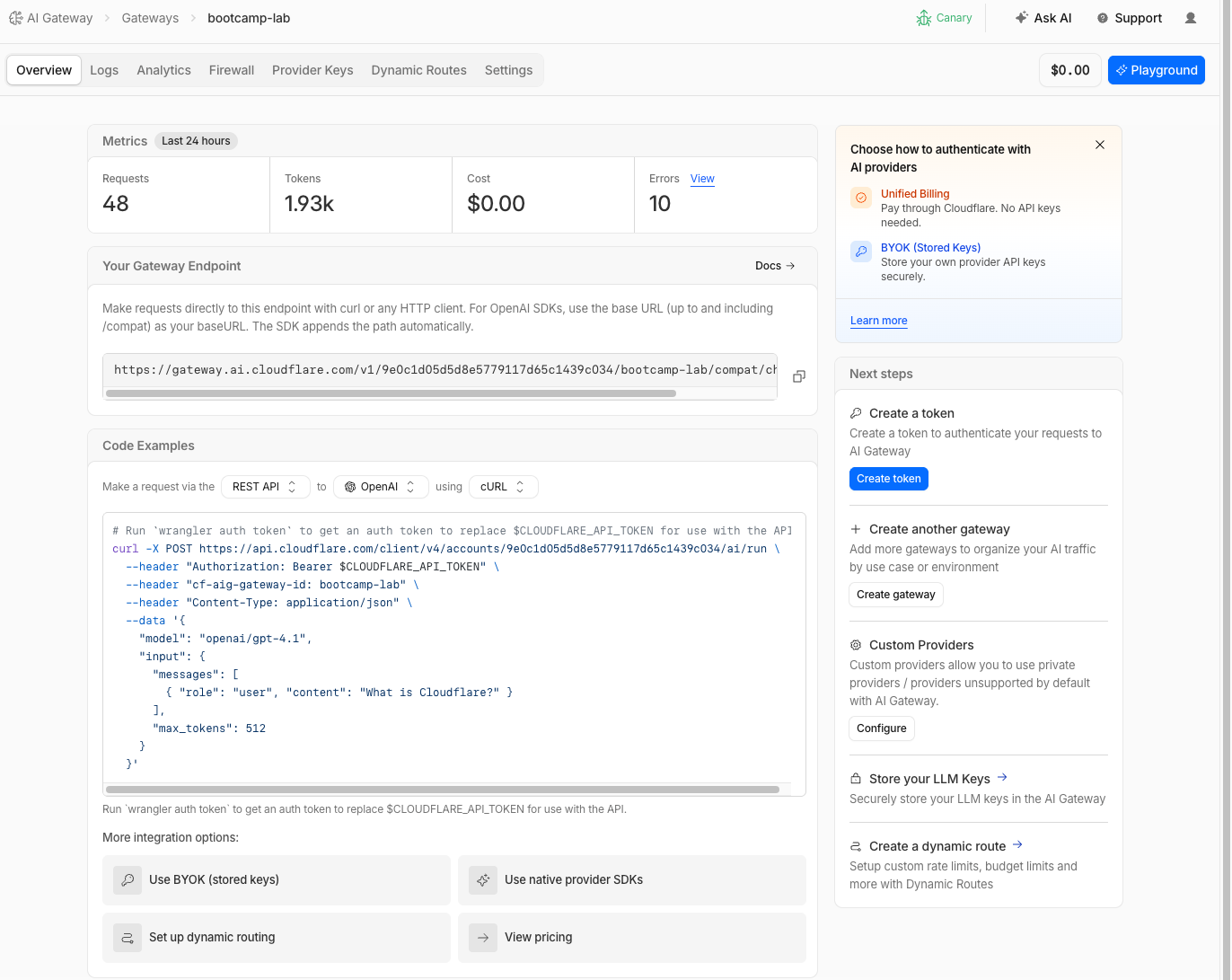Click the Use BYOK (stored keys) card

click(277, 880)
